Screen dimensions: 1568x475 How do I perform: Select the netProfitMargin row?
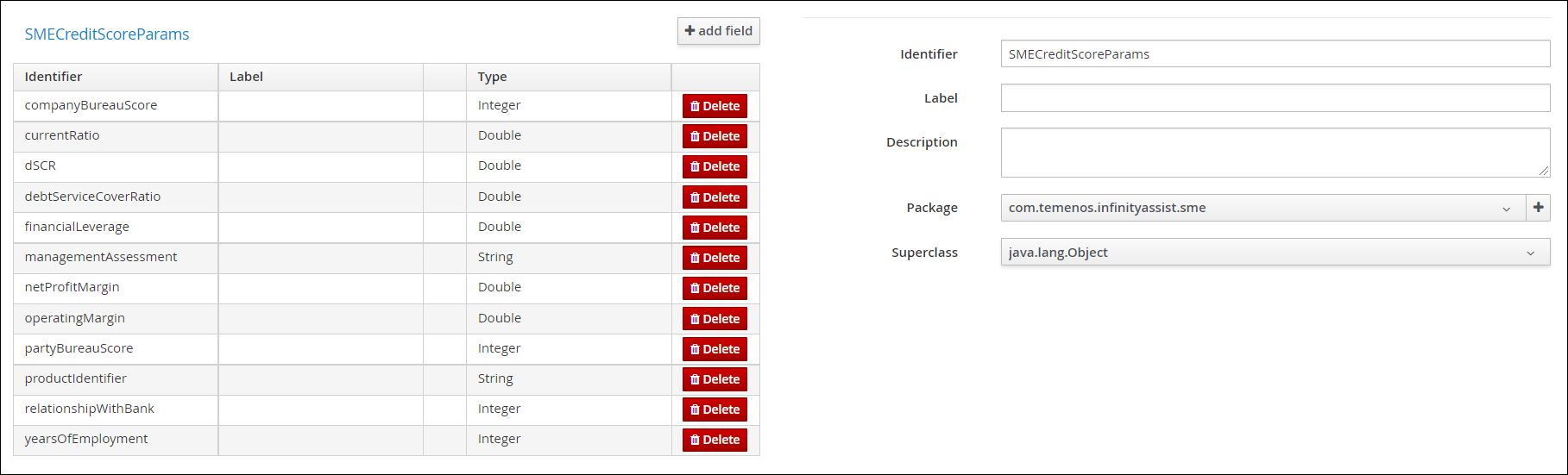point(386,288)
